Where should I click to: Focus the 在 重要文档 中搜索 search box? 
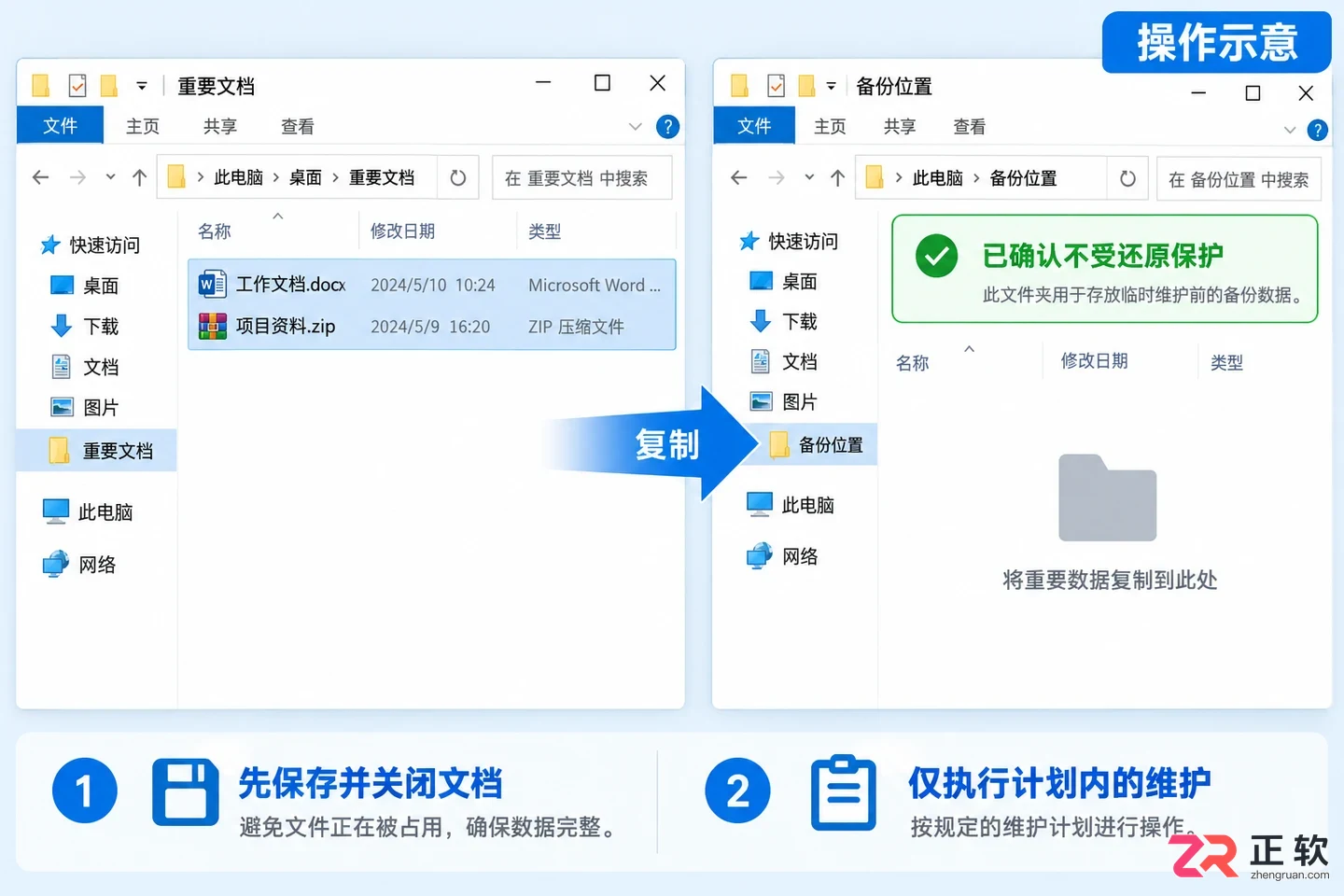tap(581, 177)
